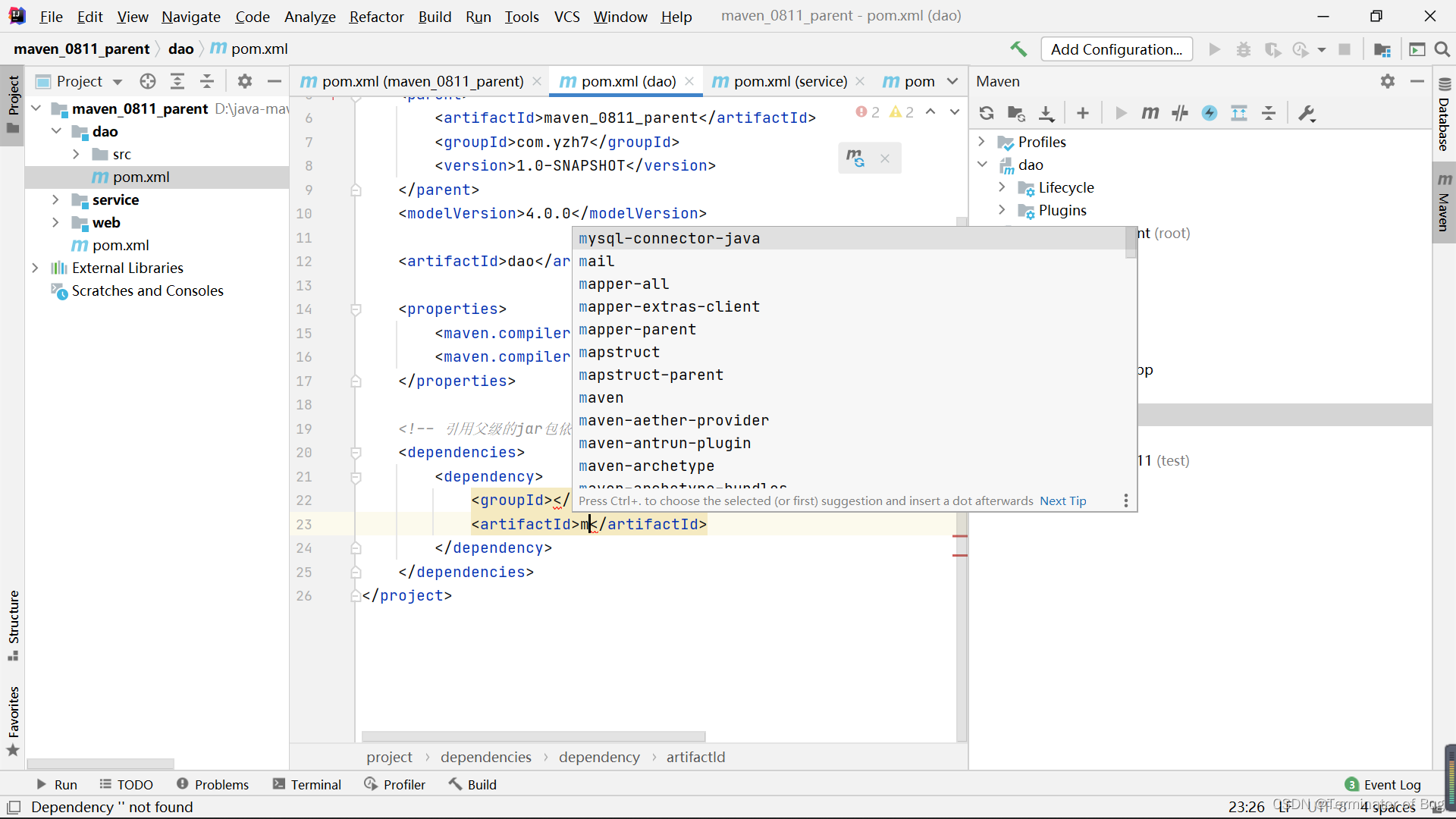Go to previous highlighted error arrow
This screenshot has height=819, width=1456.
pos(930,112)
